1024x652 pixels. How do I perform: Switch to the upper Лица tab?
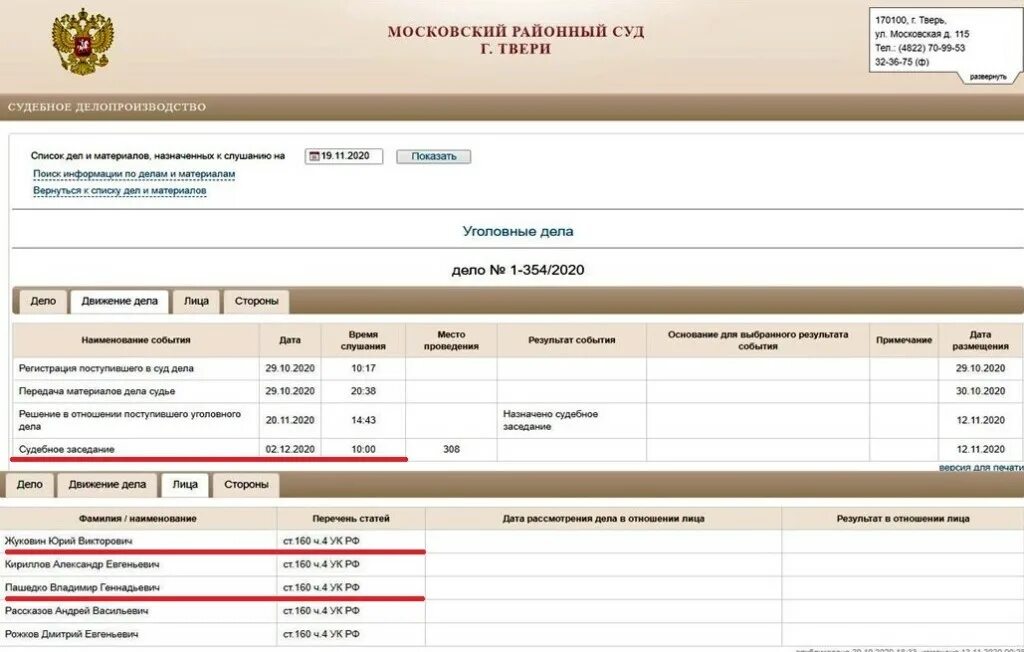point(196,301)
